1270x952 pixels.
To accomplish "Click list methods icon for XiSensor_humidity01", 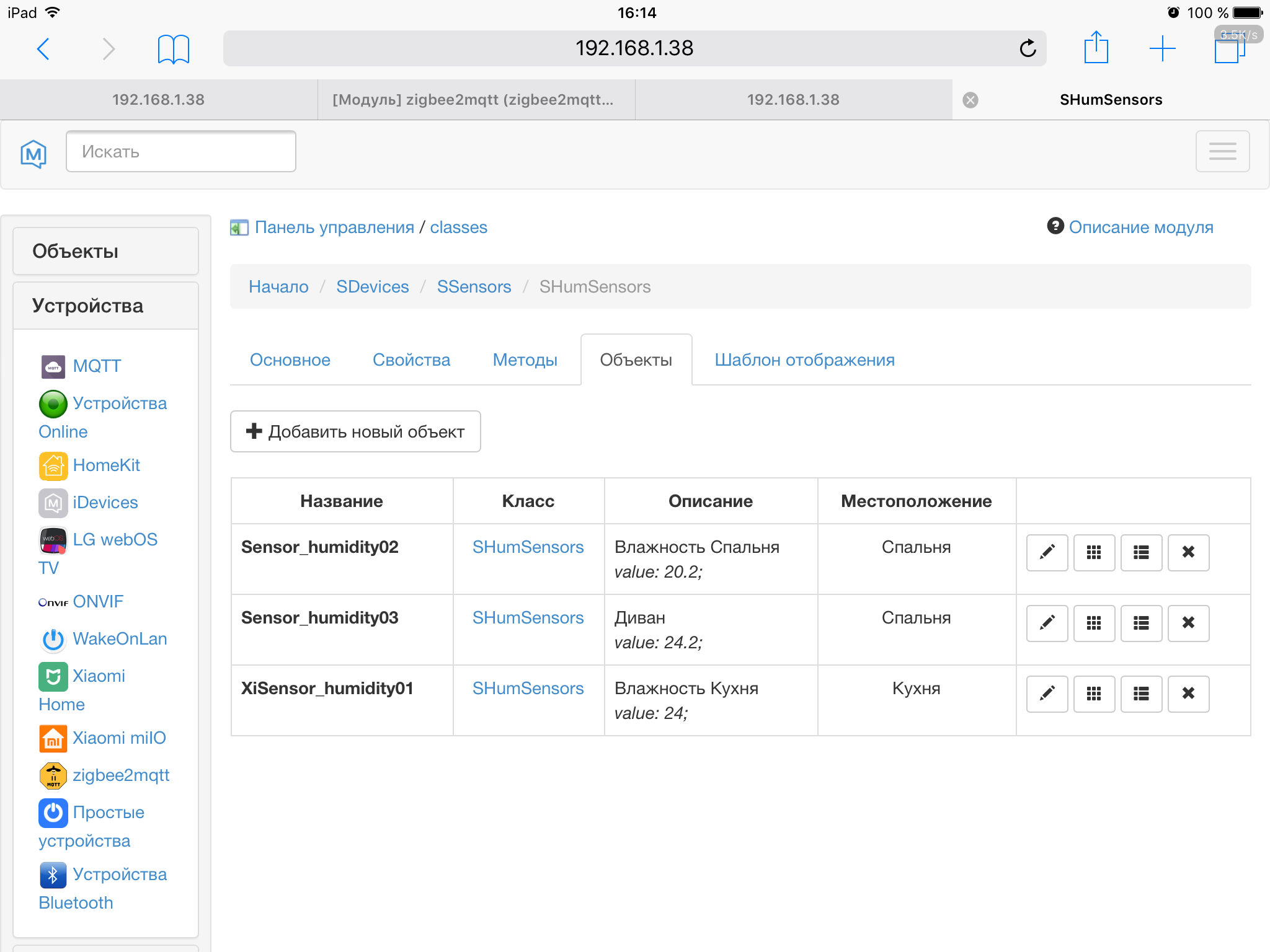I will 1141,694.
